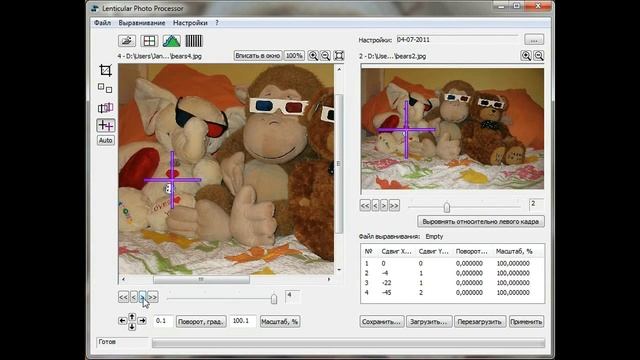Shift image up with up arrow
The width and height of the screenshot is (640, 360).
[132, 316]
